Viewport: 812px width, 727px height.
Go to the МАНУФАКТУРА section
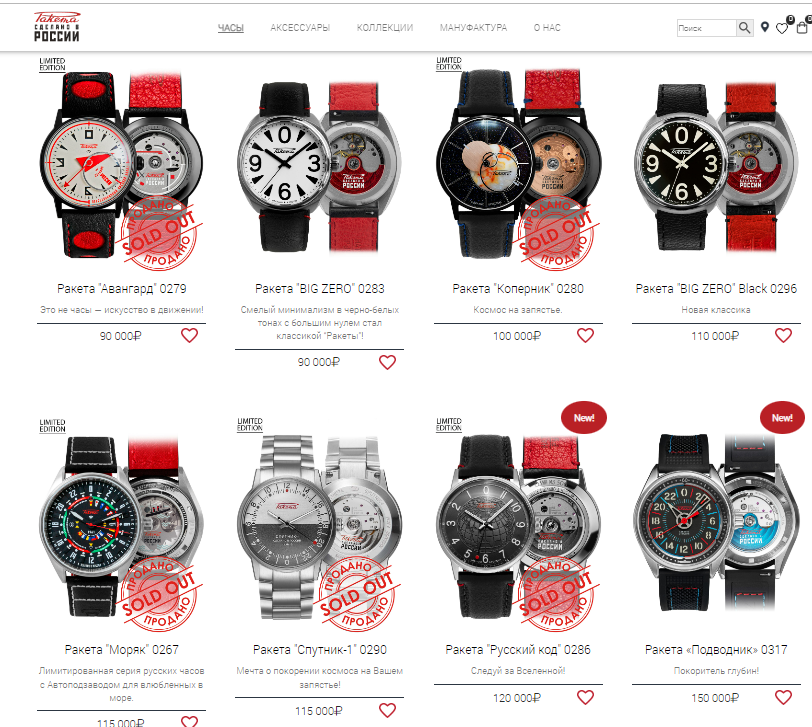click(x=473, y=27)
